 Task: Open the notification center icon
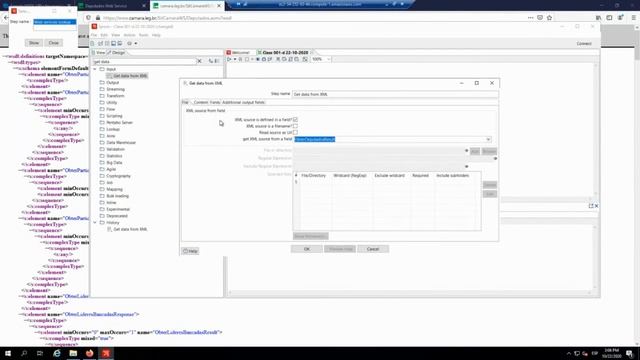click(x=630, y=353)
